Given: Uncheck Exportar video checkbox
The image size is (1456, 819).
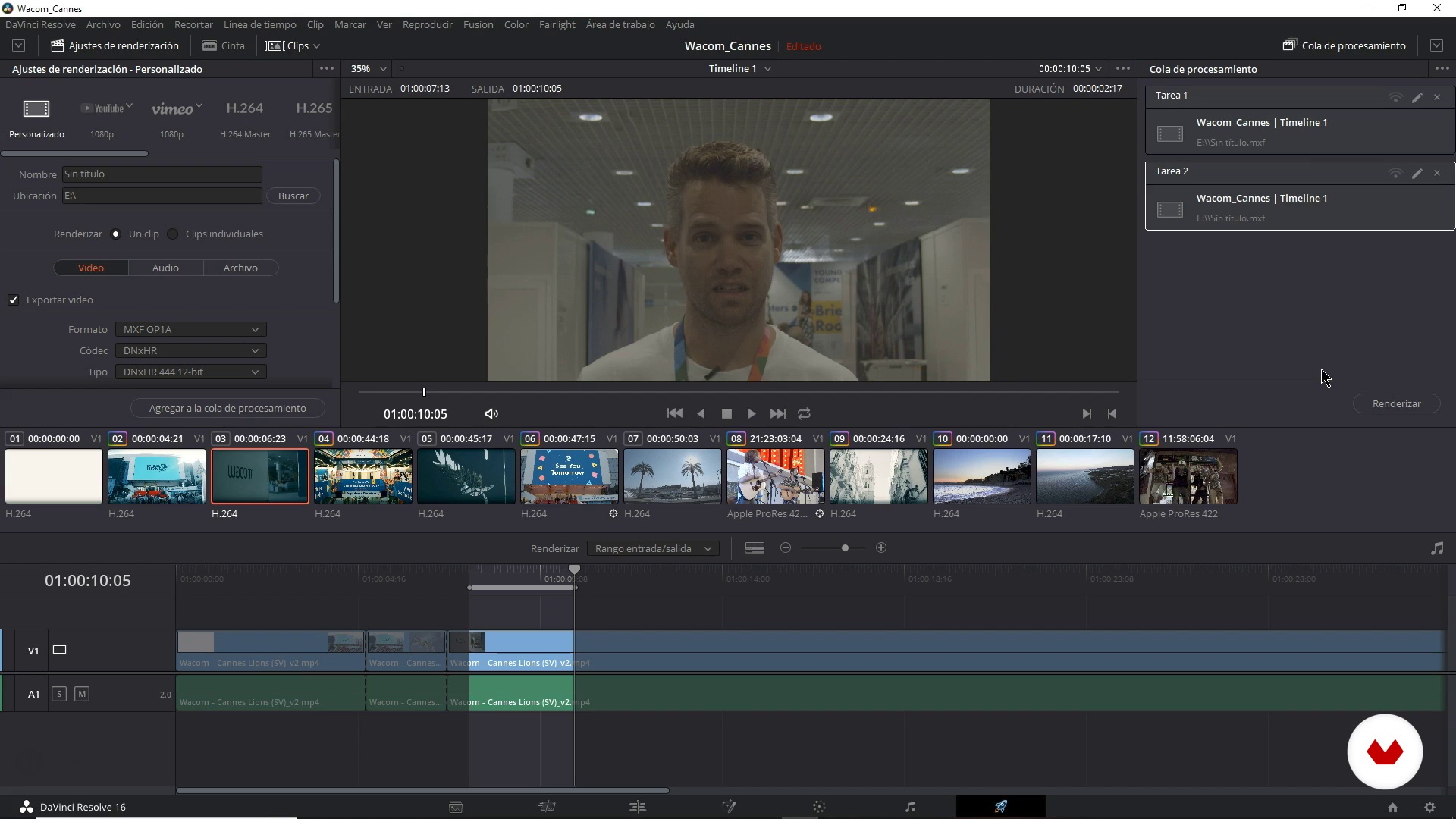Looking at the screenshot, I should click(14, 300).
